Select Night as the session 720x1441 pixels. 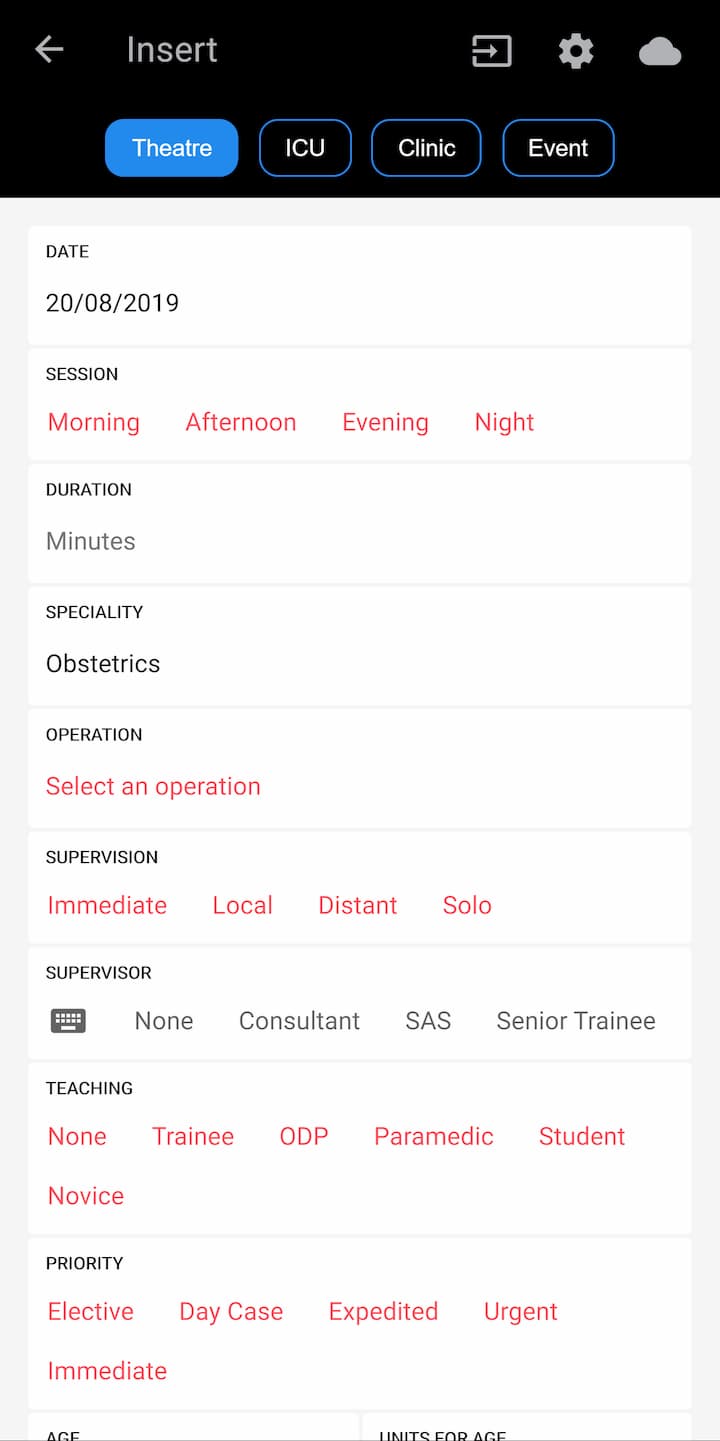point(504,423)
